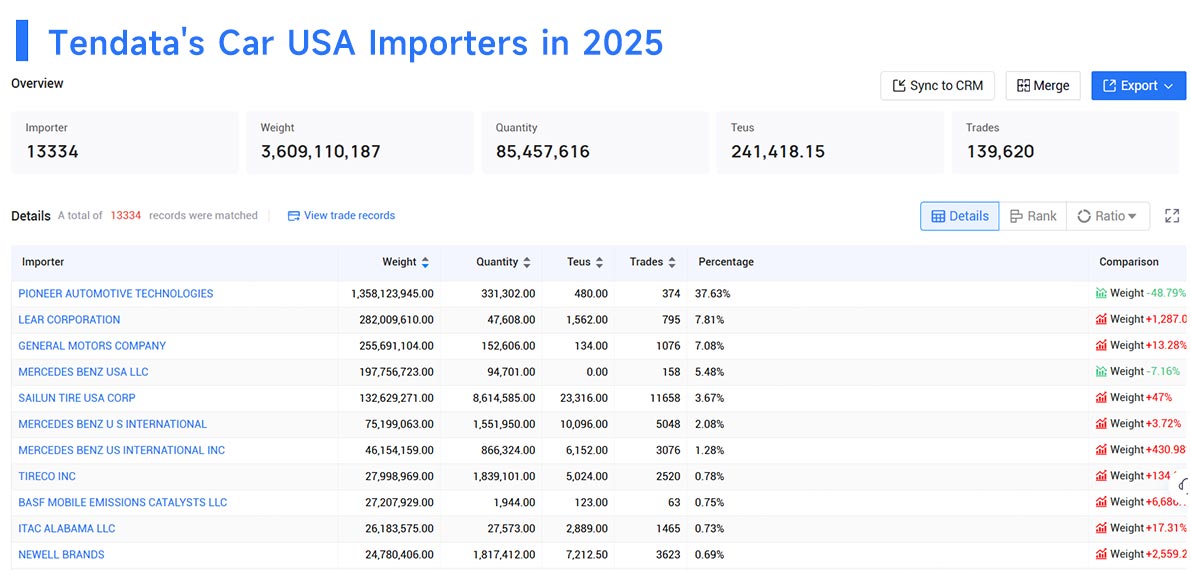This screenshot has height=571, width=1190.
Task: Click the Trades value 139,620
Action: pyautogui.click(x=1000, y=152)
